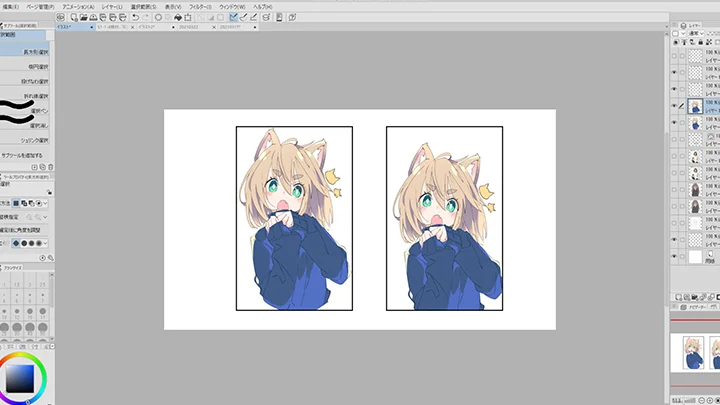This screenshot has width=720, height=405.
Task: Open sub tool detail wrench icon
Action: pos(51,258)
